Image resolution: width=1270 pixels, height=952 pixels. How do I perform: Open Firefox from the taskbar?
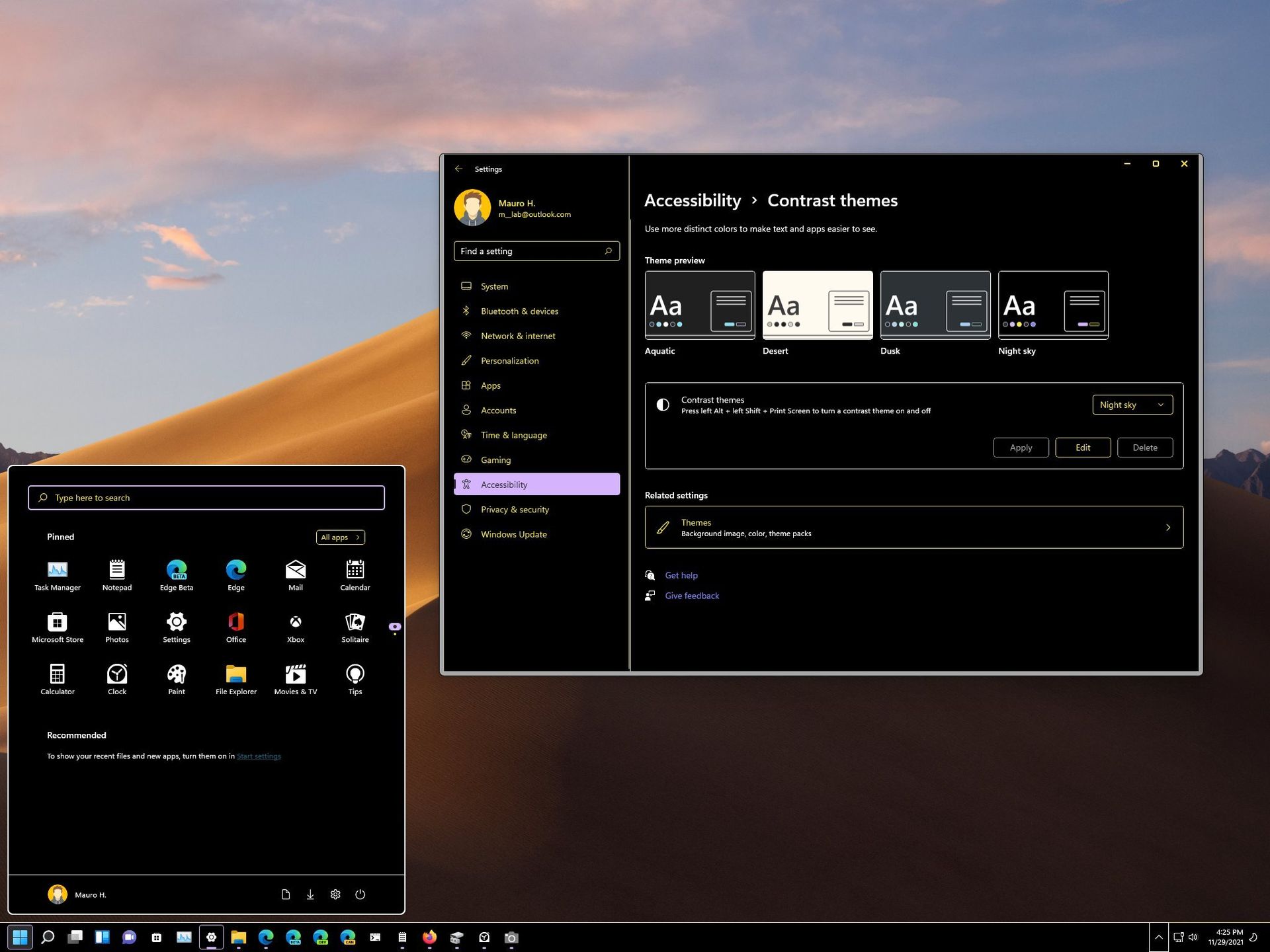pos(429,937)
